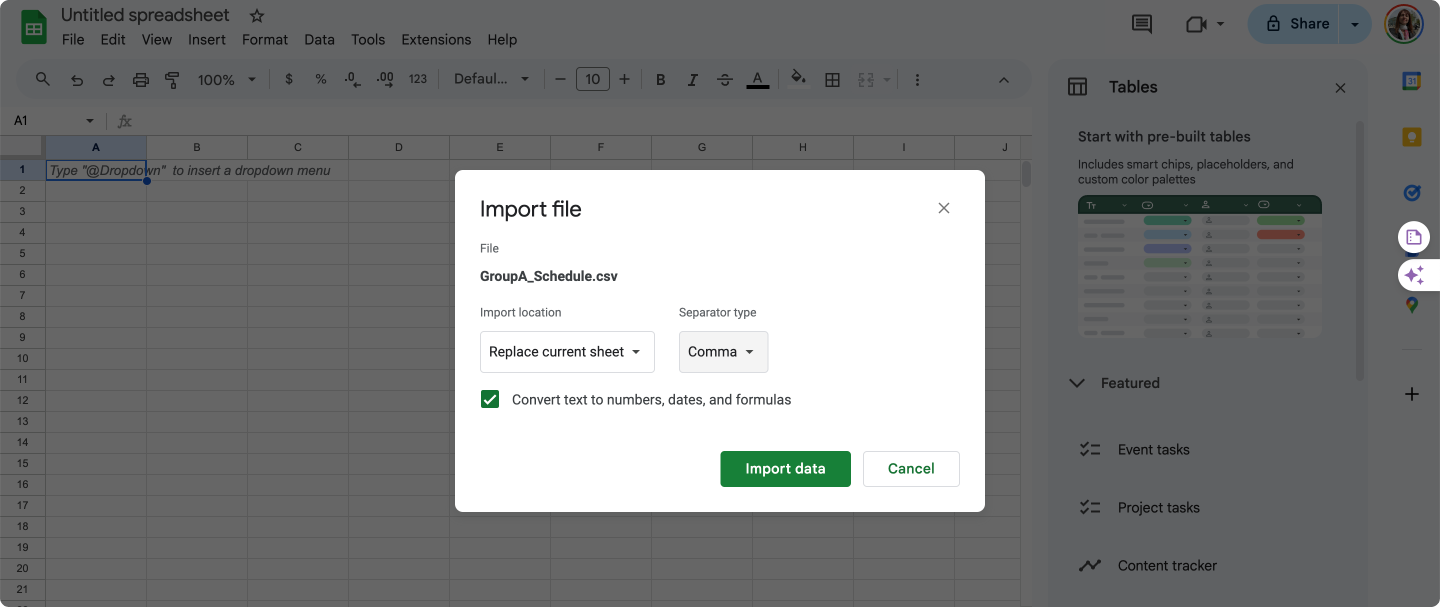The image size is (1440, 607).
Task: Collapse the toolbar with the up chevron
Action: click(1004, 80)
